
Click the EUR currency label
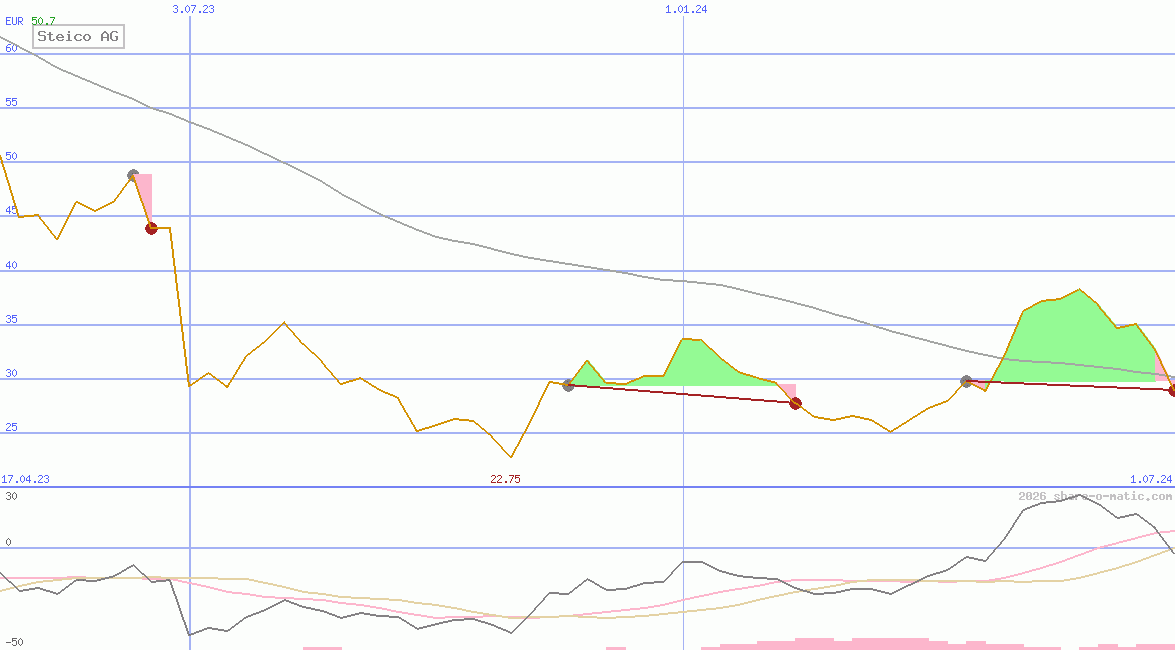click(x=15, y=20)
